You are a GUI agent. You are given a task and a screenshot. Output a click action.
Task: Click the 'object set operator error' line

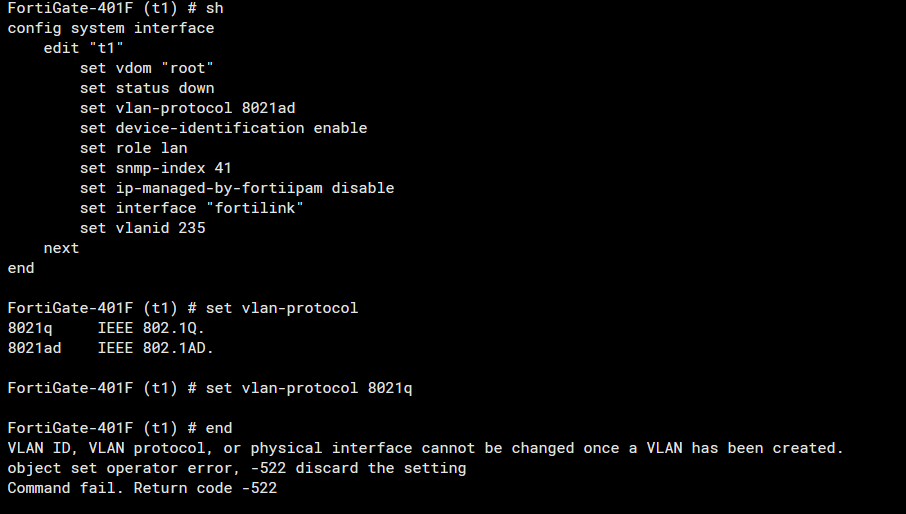[x=236, y=468]
